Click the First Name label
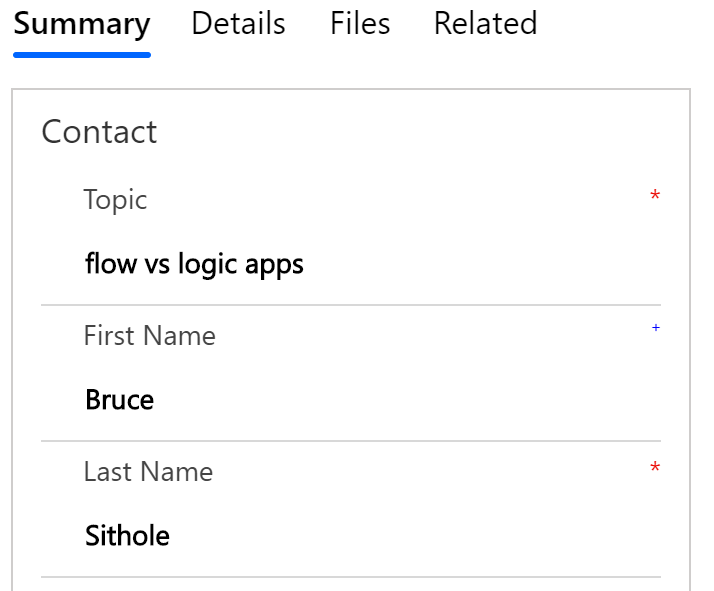714x591 pixels. [149, 336]
